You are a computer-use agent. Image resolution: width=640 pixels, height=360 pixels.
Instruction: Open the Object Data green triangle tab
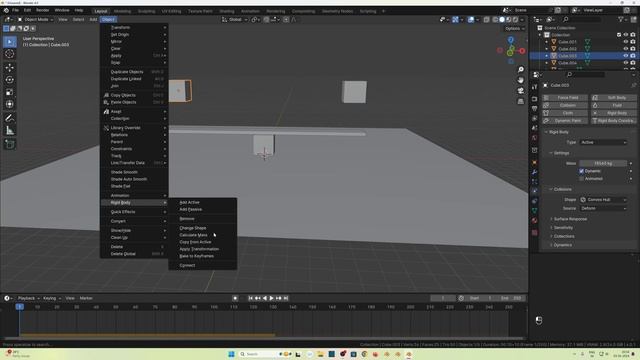[x=534, y=211]
